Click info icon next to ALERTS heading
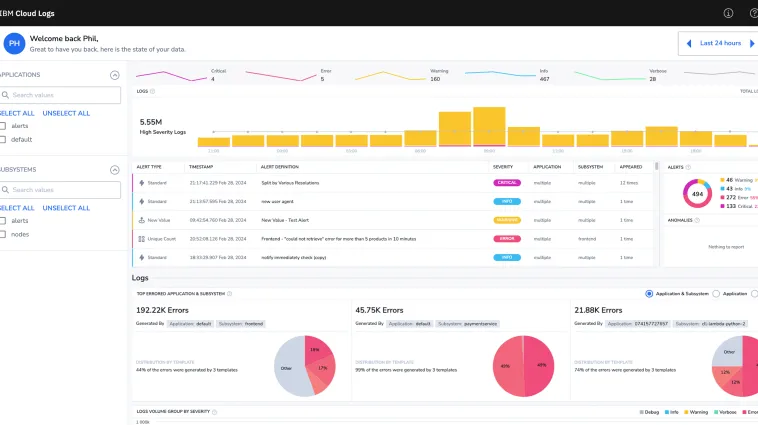 click(688, 167)
